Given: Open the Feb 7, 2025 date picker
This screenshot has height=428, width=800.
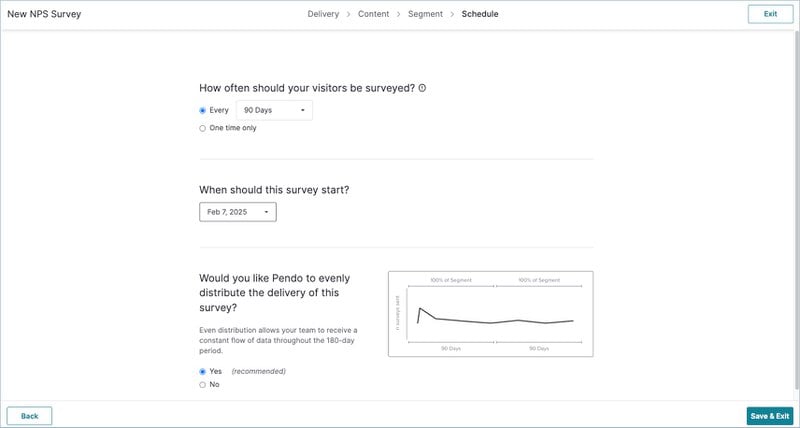Looking at the screenshot, I should (237, 212).
